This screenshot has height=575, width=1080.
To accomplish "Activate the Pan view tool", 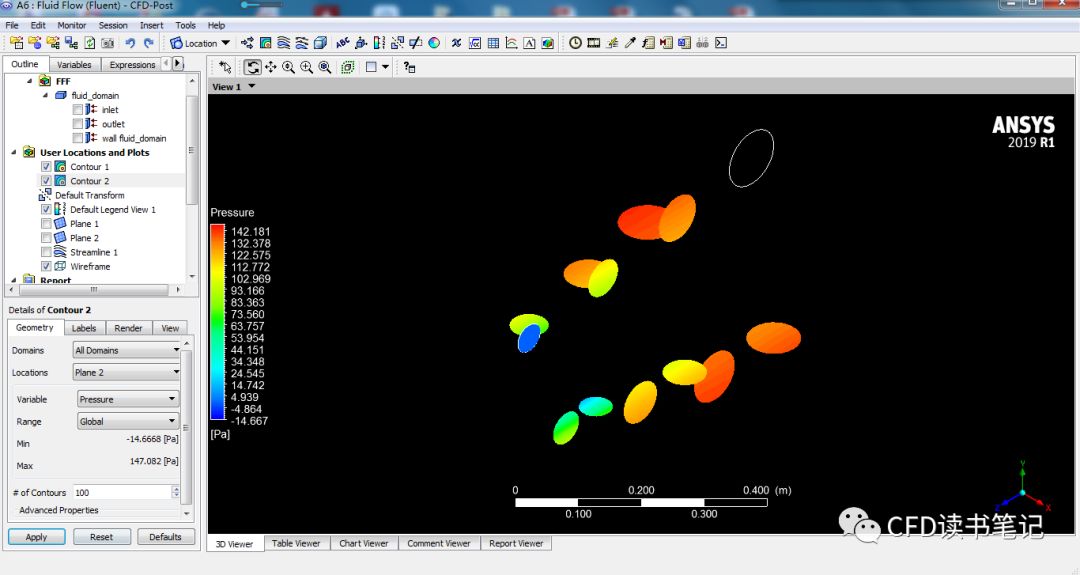I will coord(271,67).
